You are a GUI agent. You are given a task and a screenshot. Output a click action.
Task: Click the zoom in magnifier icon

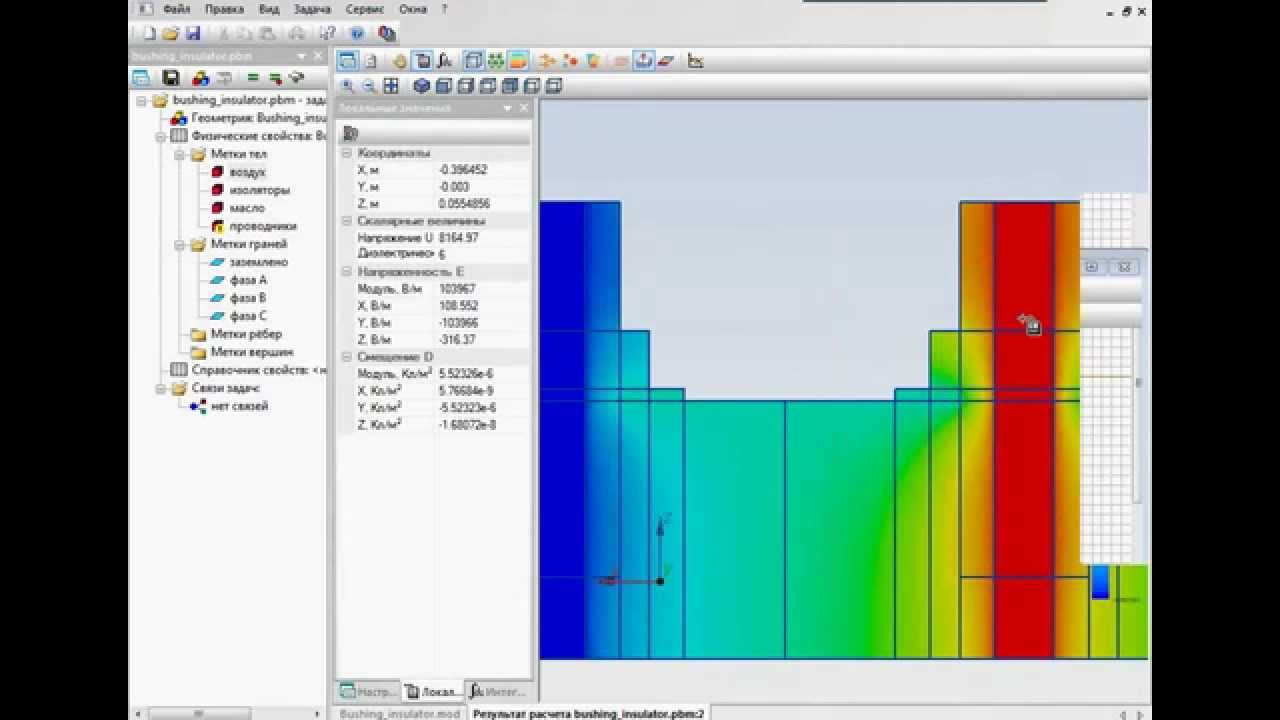pyautogui.click(x=348, y=86)
